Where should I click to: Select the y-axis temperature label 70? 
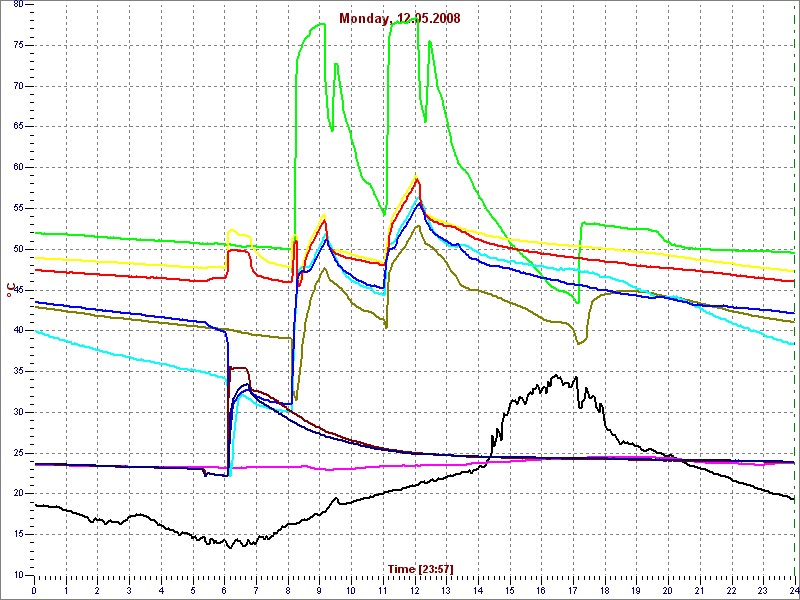[x=18, y=86]
